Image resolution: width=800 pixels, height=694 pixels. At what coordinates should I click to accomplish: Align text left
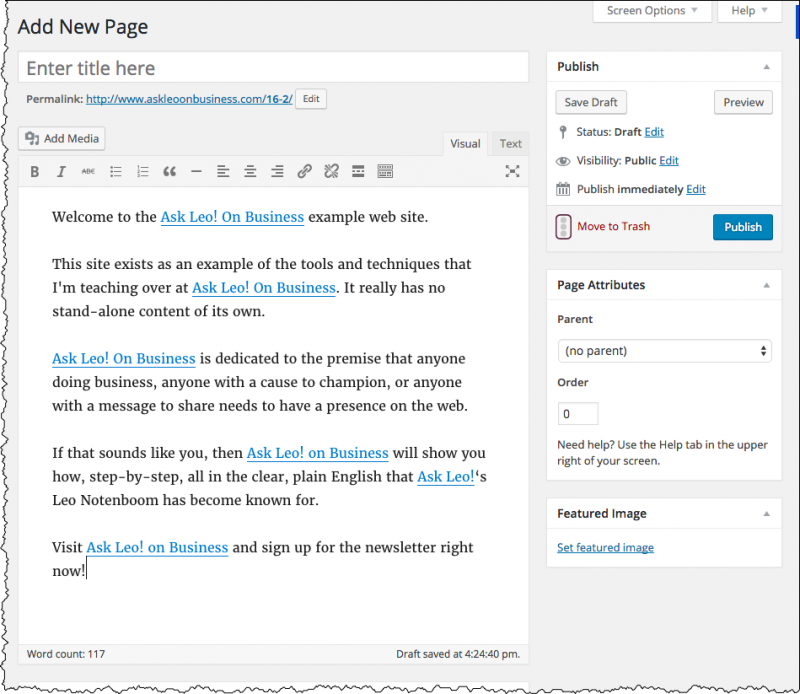click(x=223, y=171)
